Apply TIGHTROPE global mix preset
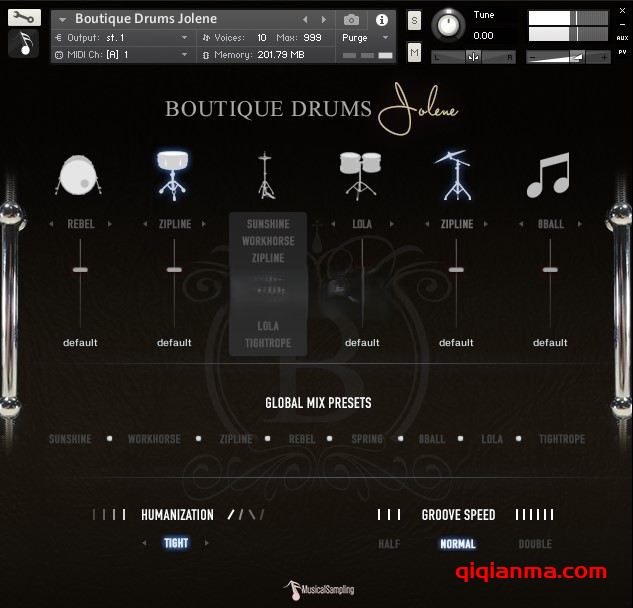This screenshot has width=633, height=608. pos(562,439)
